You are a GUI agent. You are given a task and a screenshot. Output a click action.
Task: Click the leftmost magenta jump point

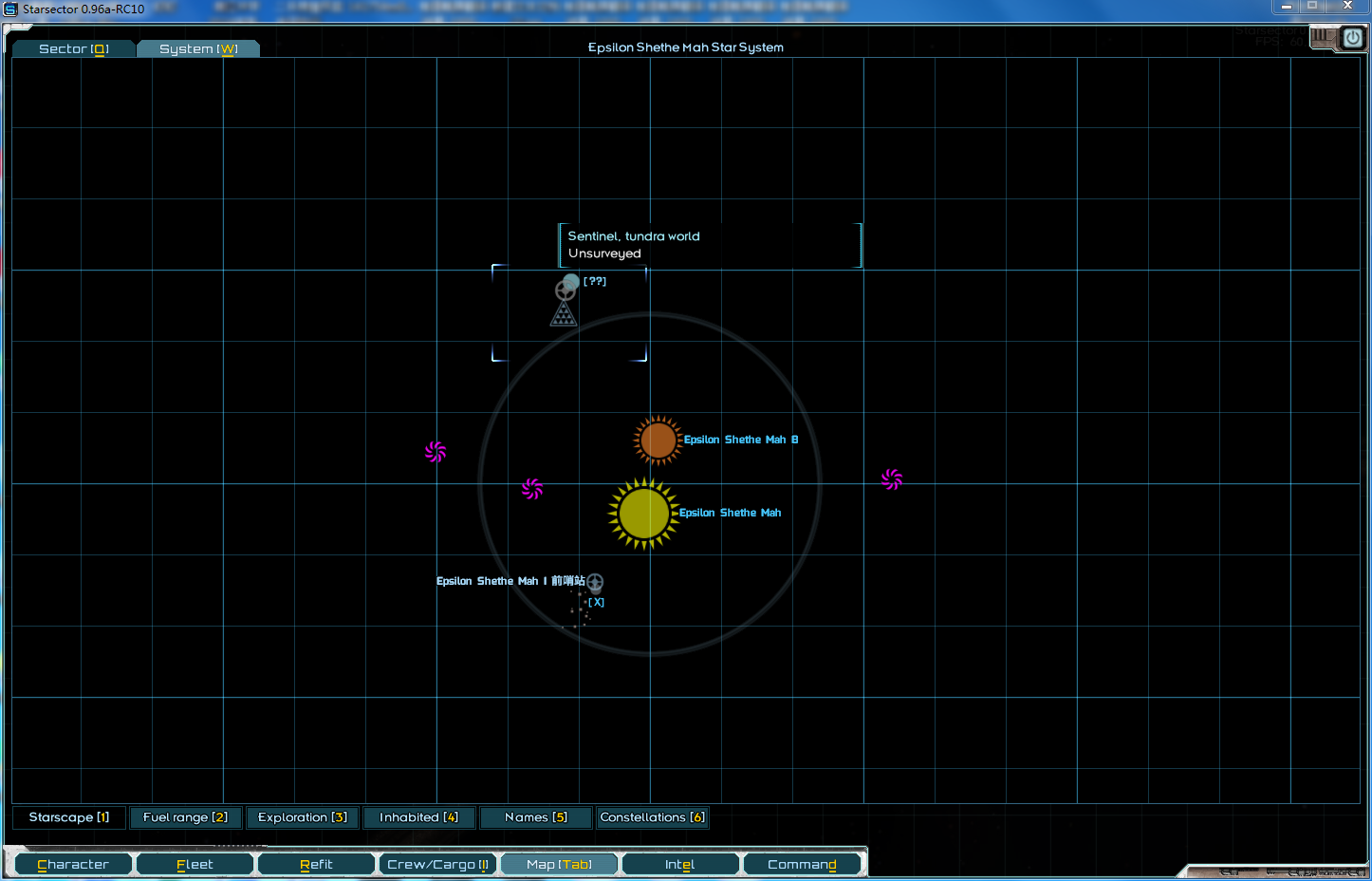[x=436, y=452]
